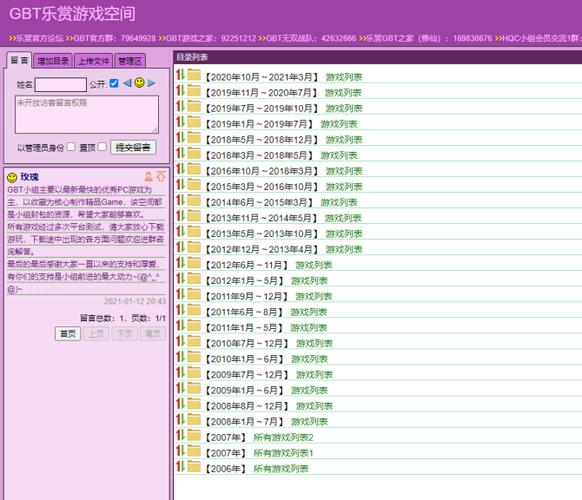This screenshot has width=582, height=500.
Task: Click the 提交留言 button
Action: [x=133, y=147]
